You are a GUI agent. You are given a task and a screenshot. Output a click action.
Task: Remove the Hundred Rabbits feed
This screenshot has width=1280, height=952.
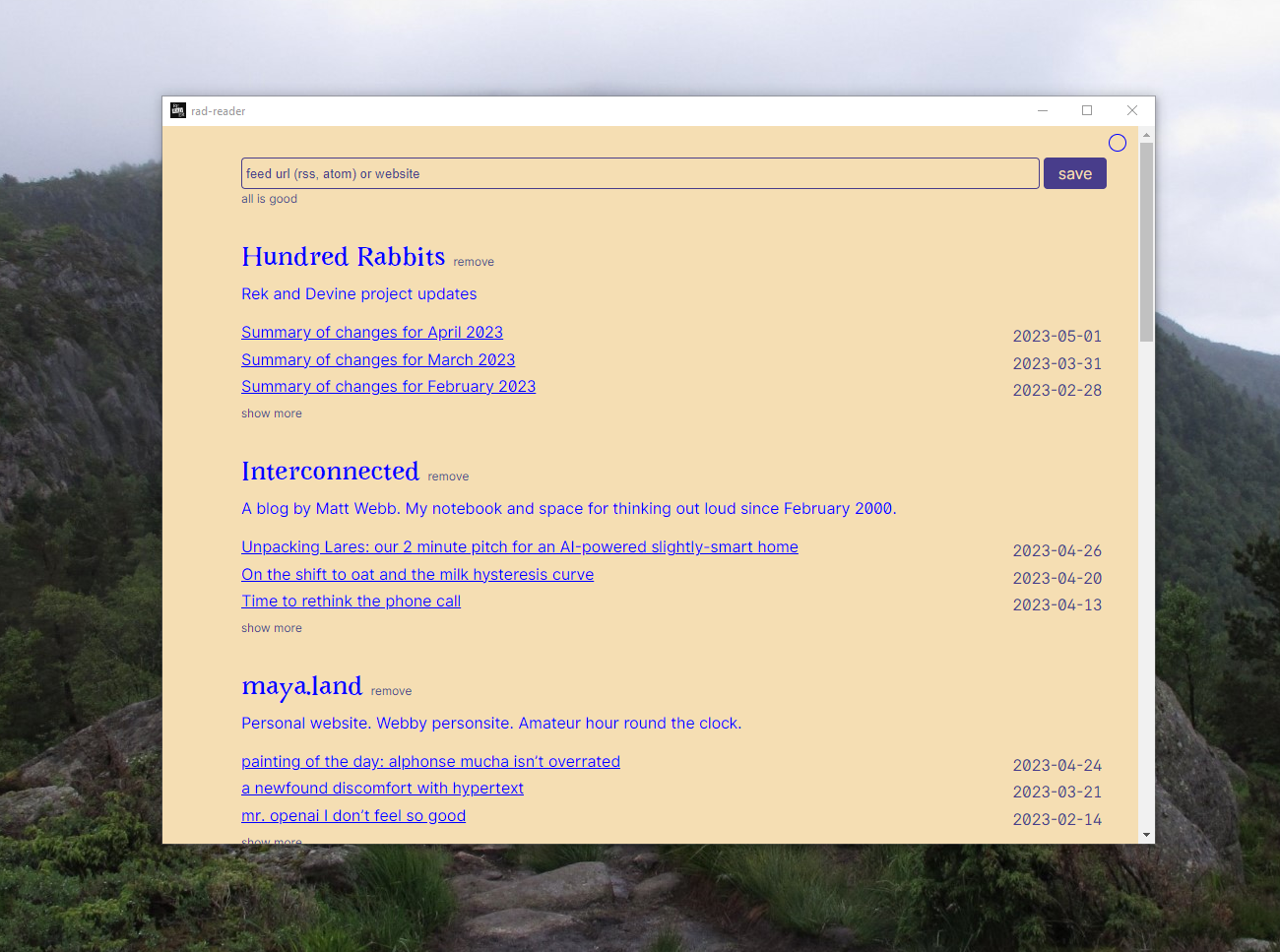pos(474,262)
